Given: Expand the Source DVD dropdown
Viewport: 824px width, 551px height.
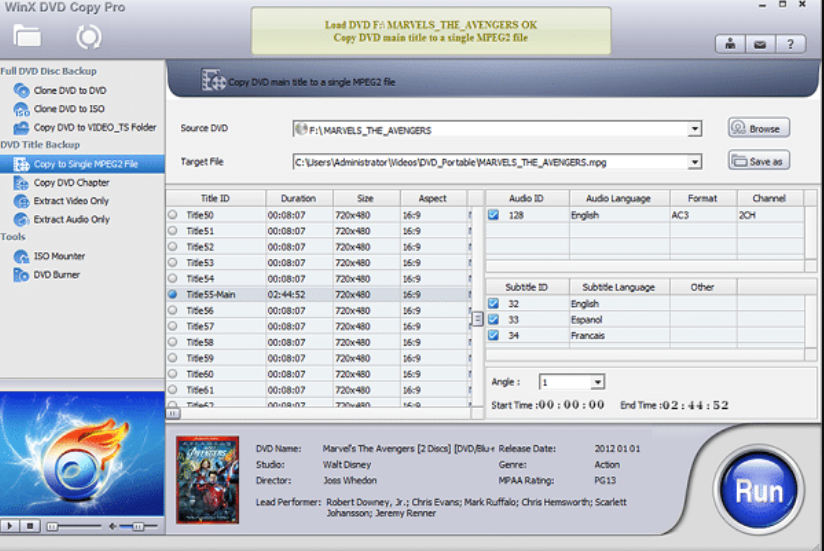Looking at the screenshot, I should (695, 129).
